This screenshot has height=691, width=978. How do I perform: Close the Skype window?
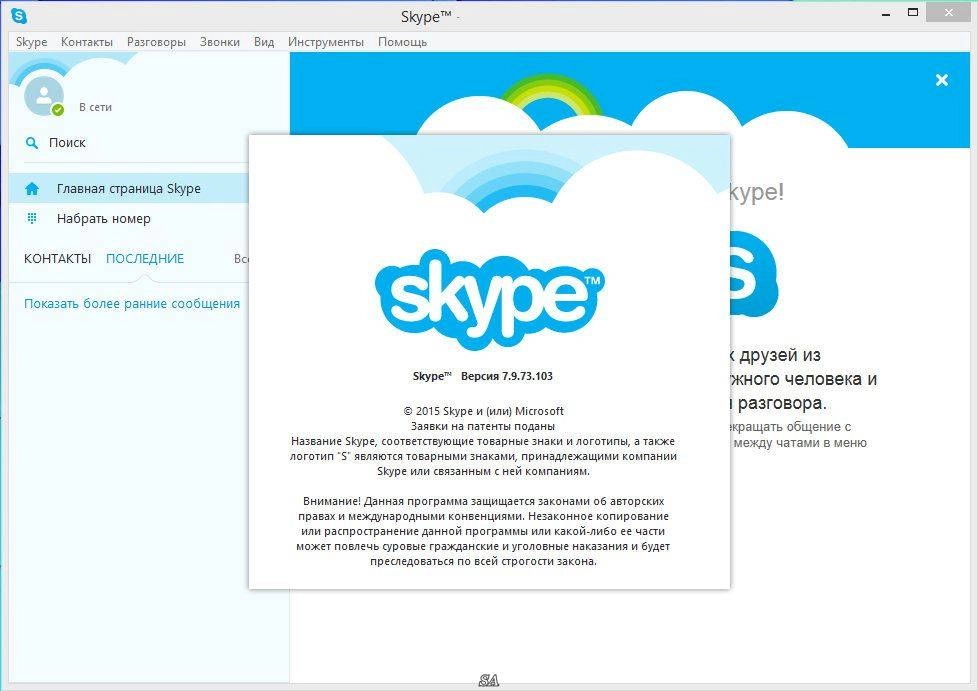(x=948, y=12)
